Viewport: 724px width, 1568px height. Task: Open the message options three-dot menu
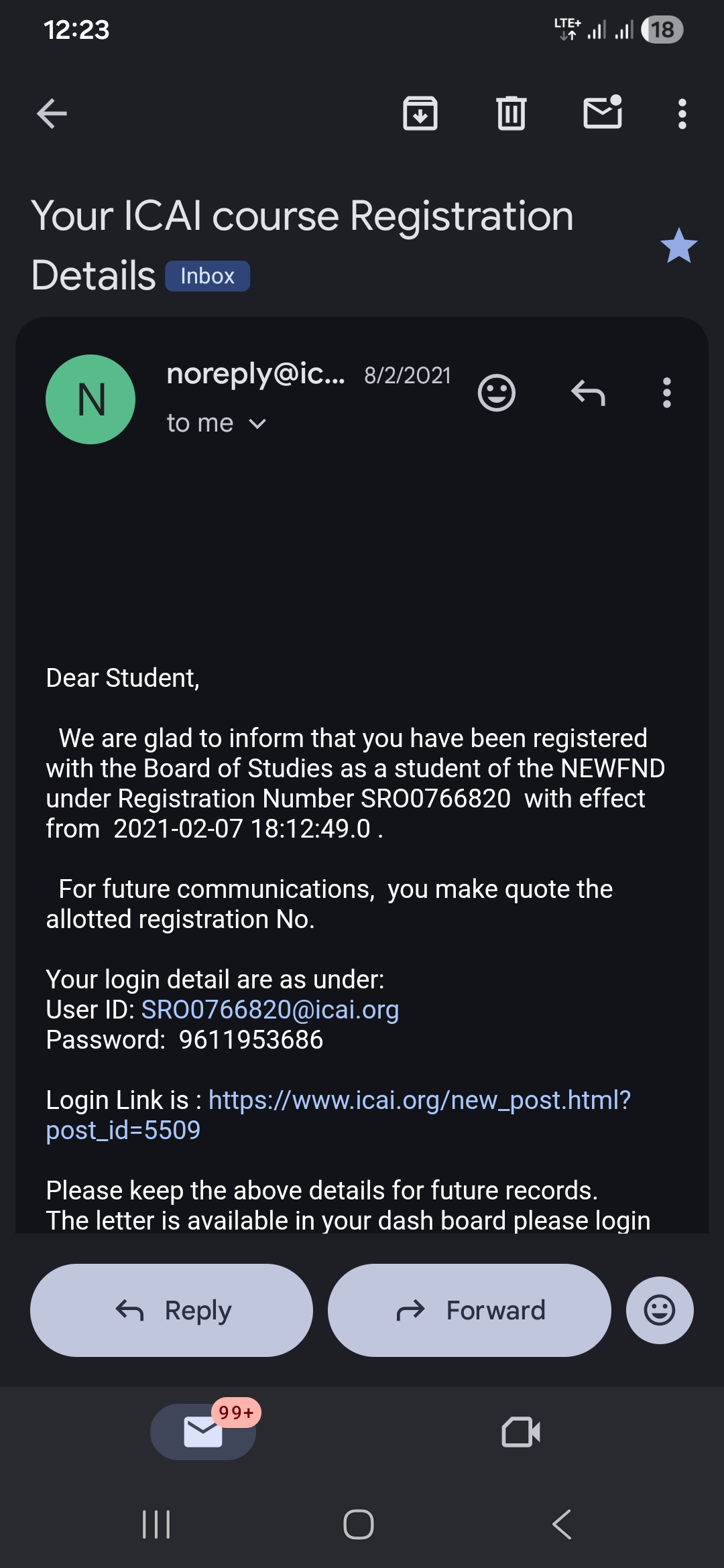coord(666,393)
